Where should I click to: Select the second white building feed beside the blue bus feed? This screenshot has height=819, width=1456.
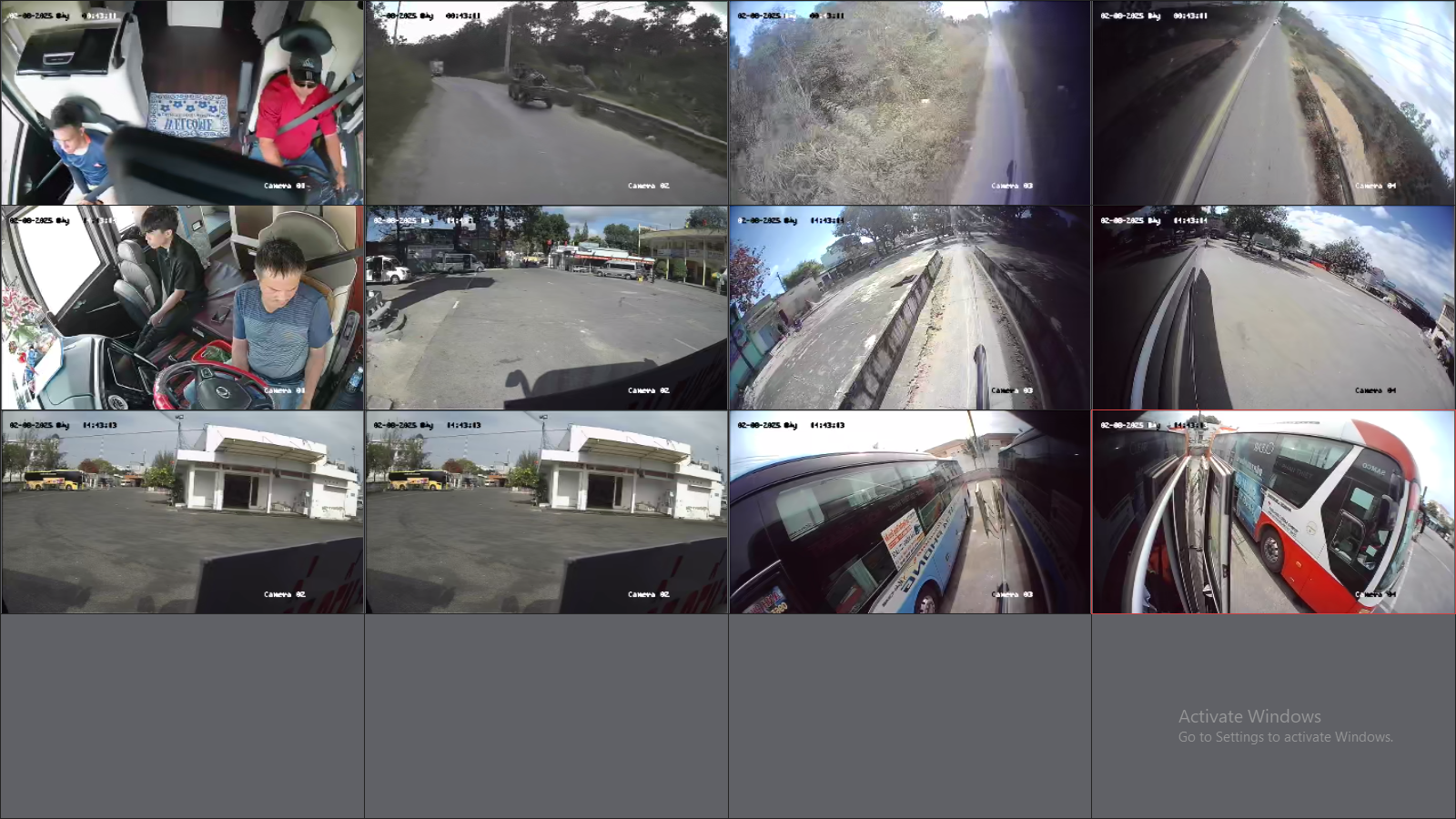(546, 512)
